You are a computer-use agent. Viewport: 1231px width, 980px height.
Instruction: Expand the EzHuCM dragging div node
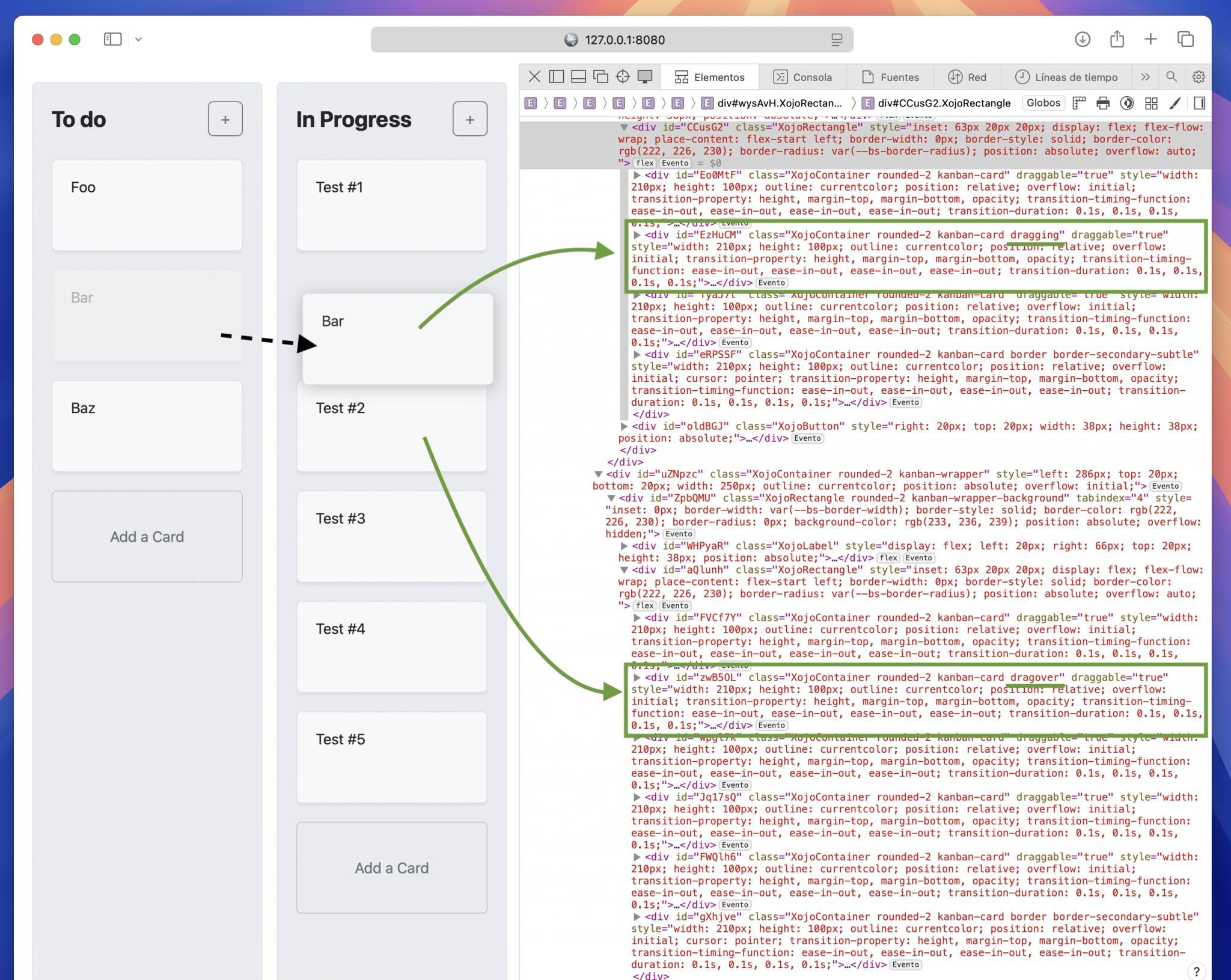point(637,235)
